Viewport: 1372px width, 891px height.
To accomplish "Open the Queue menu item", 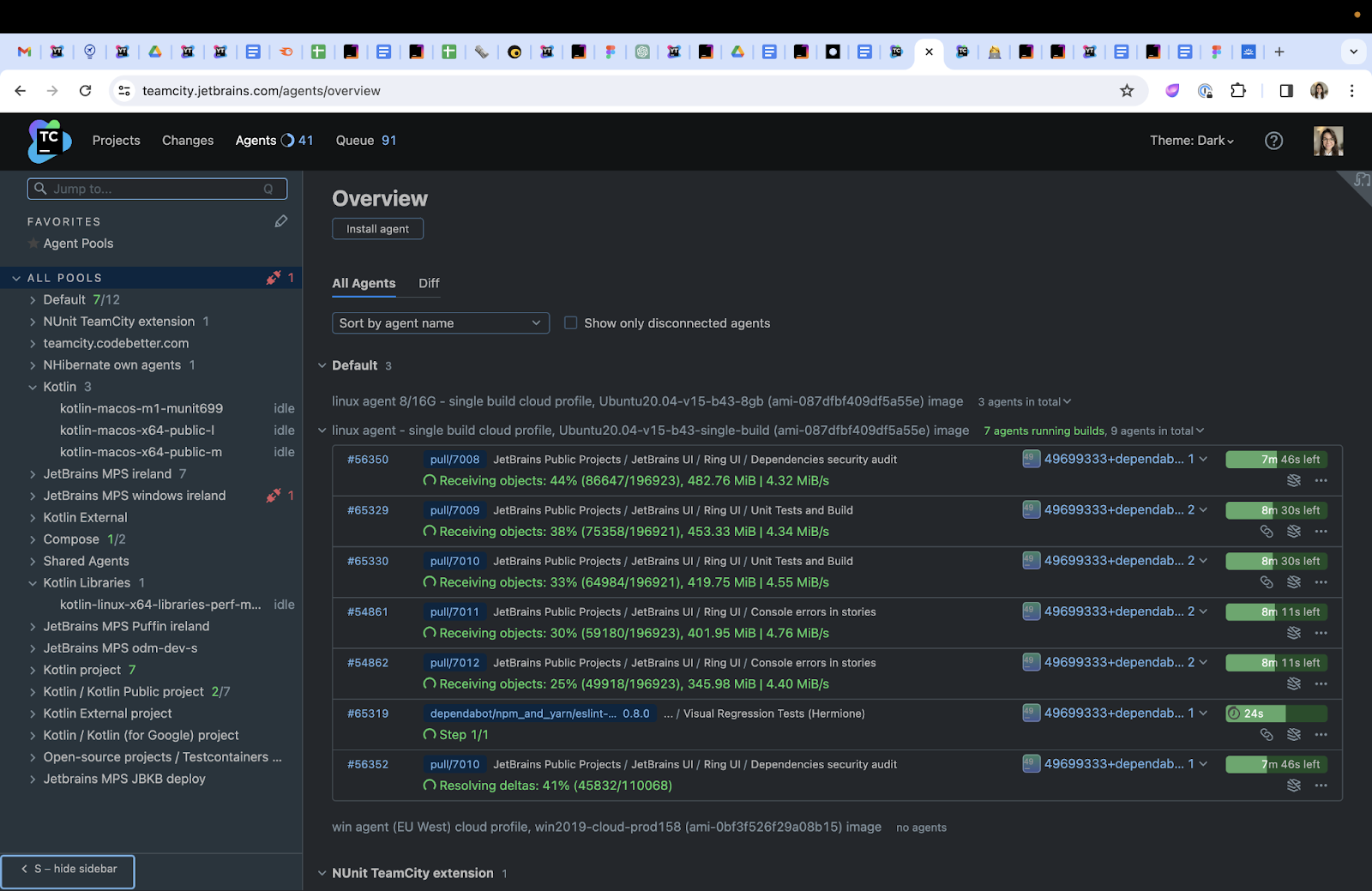I will coord(355,141).
